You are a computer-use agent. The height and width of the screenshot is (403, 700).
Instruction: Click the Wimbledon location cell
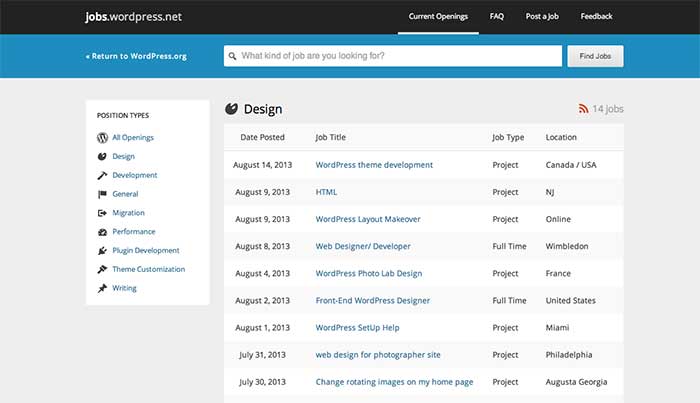coord(567,246)
